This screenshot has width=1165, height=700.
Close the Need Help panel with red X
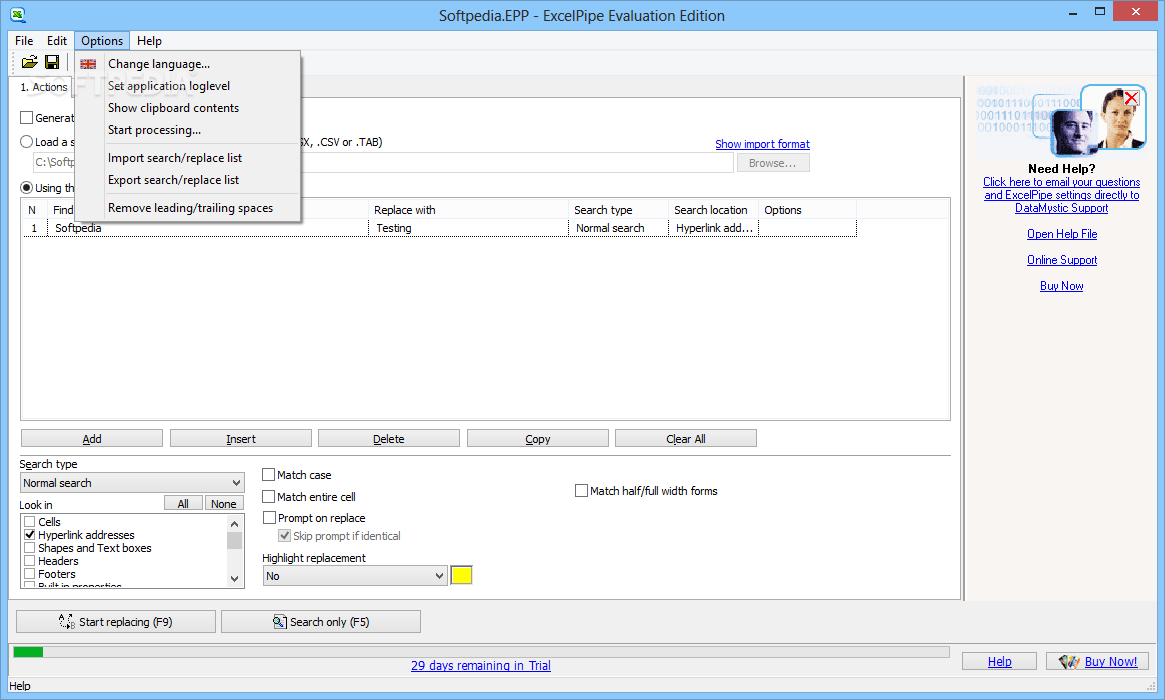(x=1131, y=98)
